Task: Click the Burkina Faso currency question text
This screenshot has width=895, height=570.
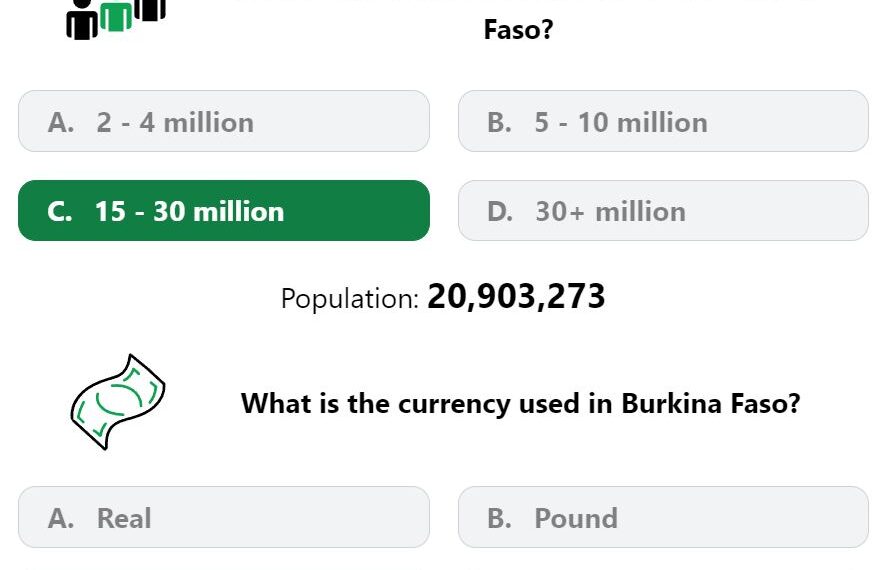Action: tap(521, 403)
